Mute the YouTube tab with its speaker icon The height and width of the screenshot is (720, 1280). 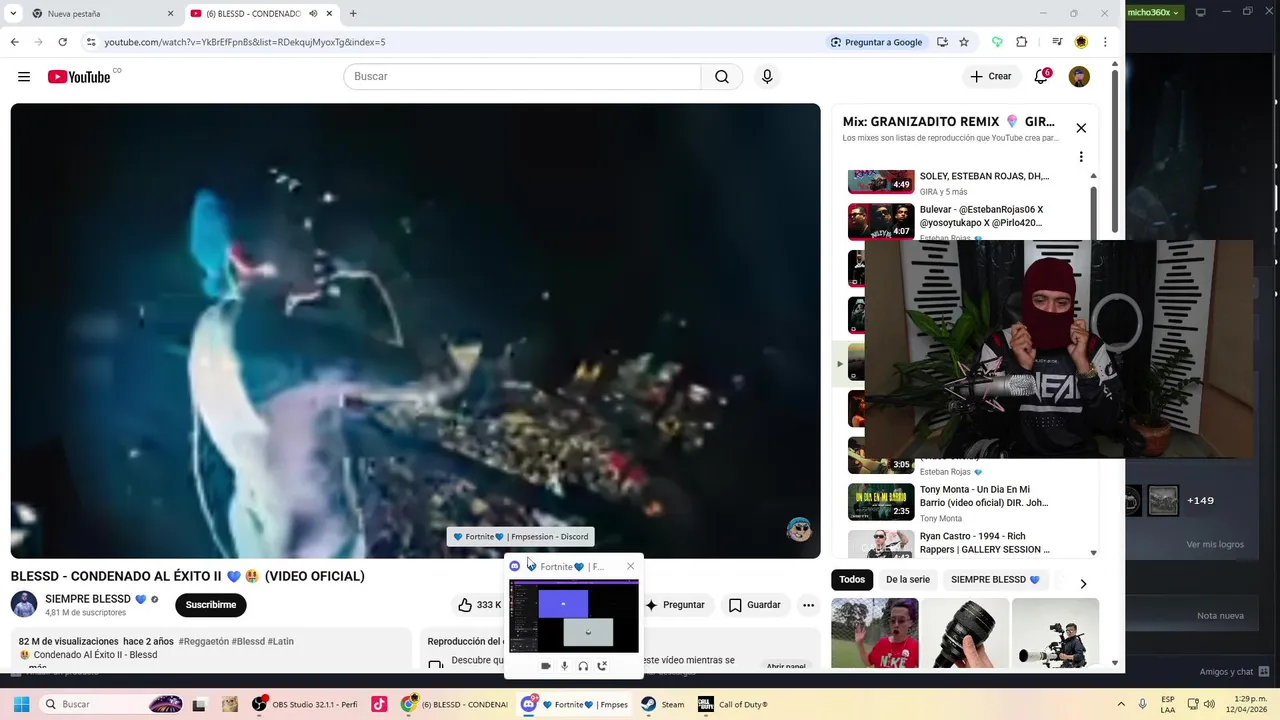click(x=313, y=14)
